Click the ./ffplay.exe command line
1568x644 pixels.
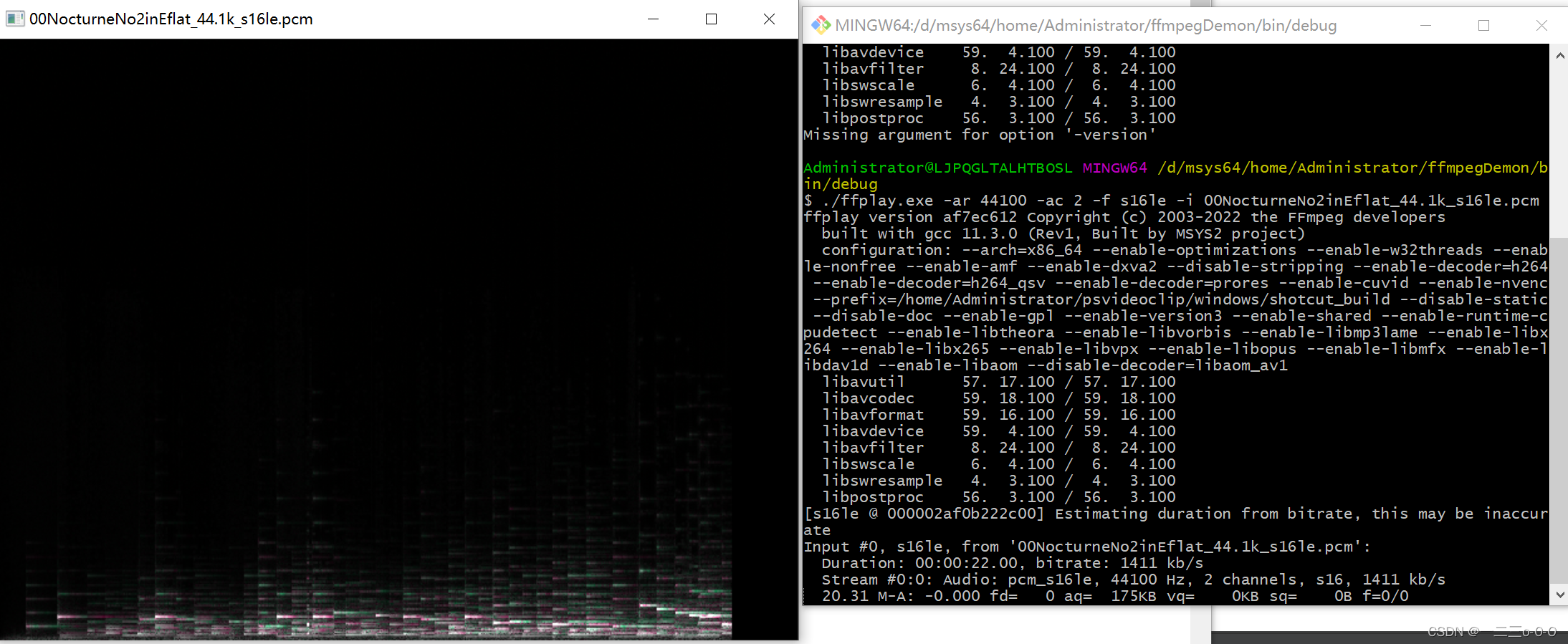(1171, 201)
